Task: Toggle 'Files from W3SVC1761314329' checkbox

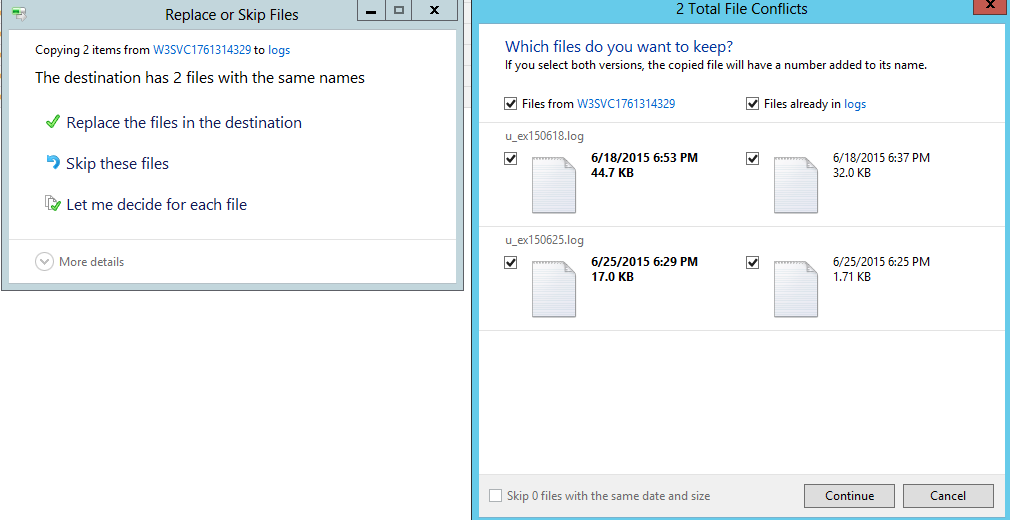Action: [511, 103]
